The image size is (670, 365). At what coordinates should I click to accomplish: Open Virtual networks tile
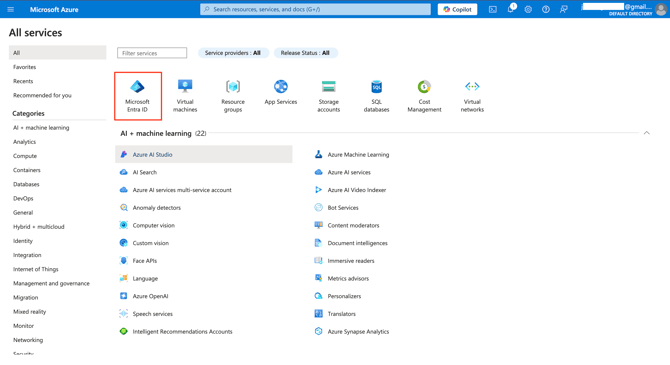(x=472, y=96)
